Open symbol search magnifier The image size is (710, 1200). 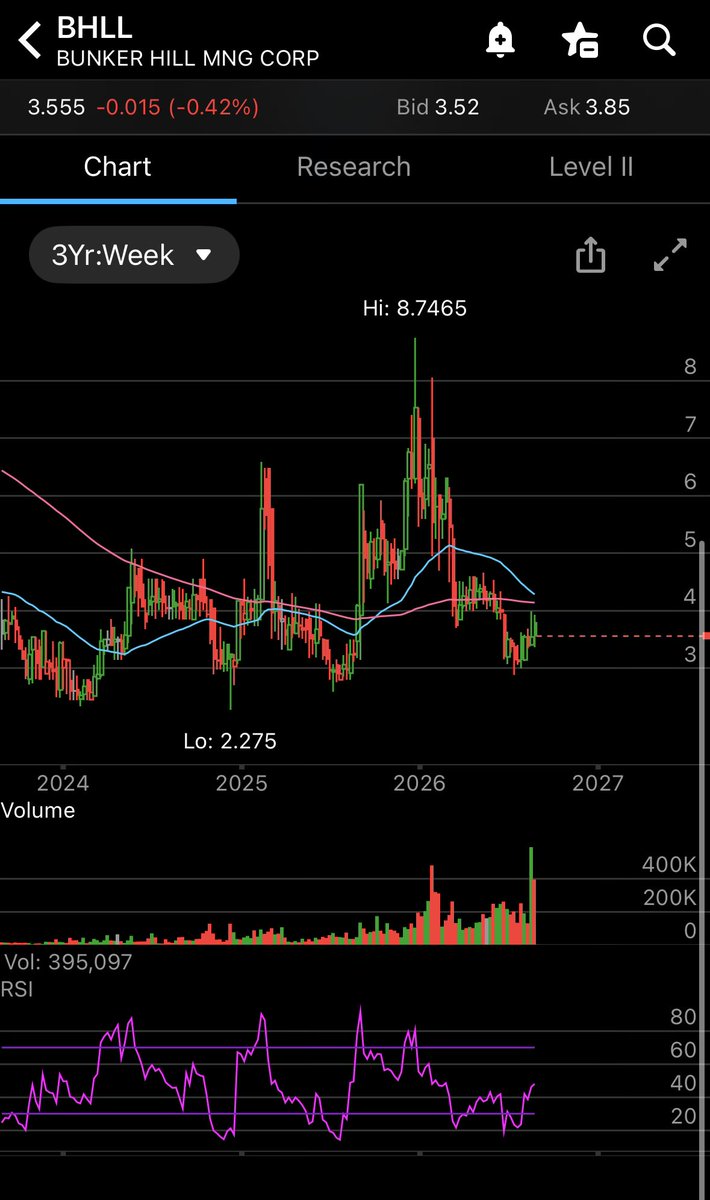(x=660, y=40)
